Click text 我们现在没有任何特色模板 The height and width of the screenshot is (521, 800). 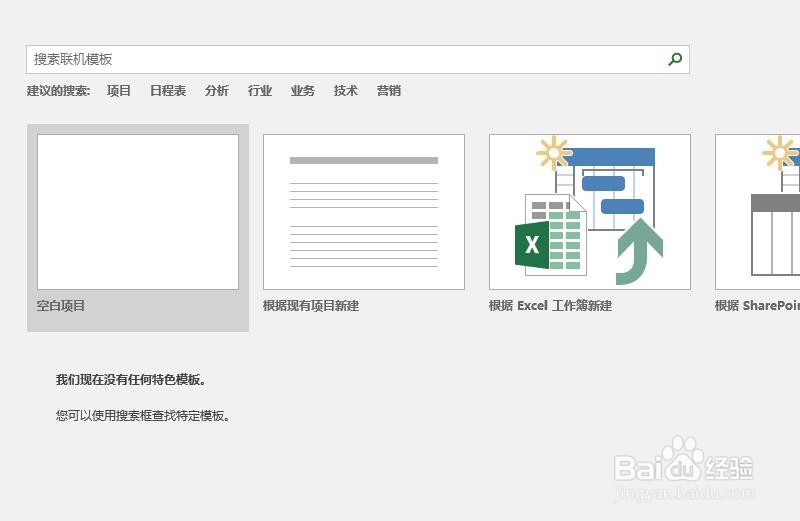click(131, 380)
